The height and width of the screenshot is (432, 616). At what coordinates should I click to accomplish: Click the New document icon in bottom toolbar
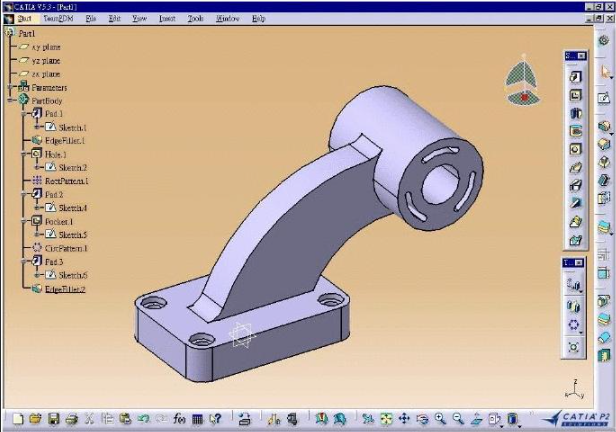pyautogui.click(x=18, y=419)
